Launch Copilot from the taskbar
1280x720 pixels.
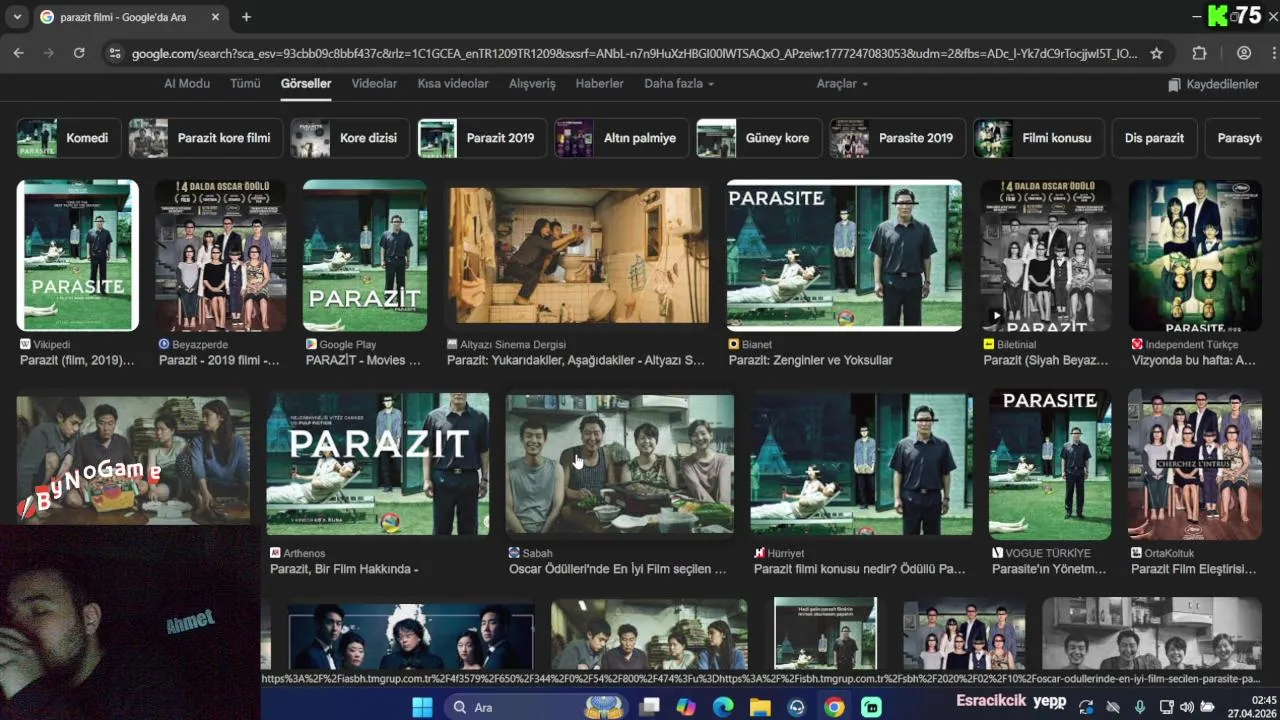coord(686,707)
